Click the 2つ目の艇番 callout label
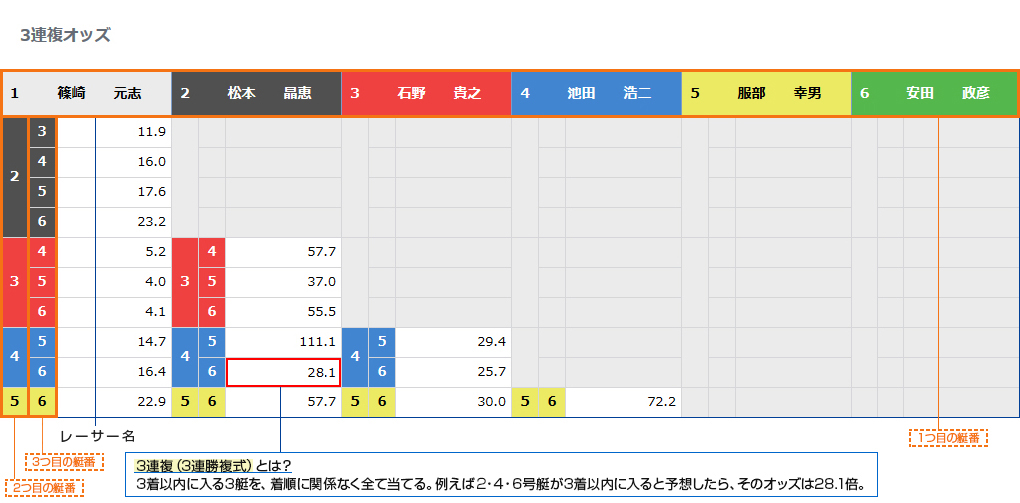This screenshot has width=1020, height=503. [45, 487]
